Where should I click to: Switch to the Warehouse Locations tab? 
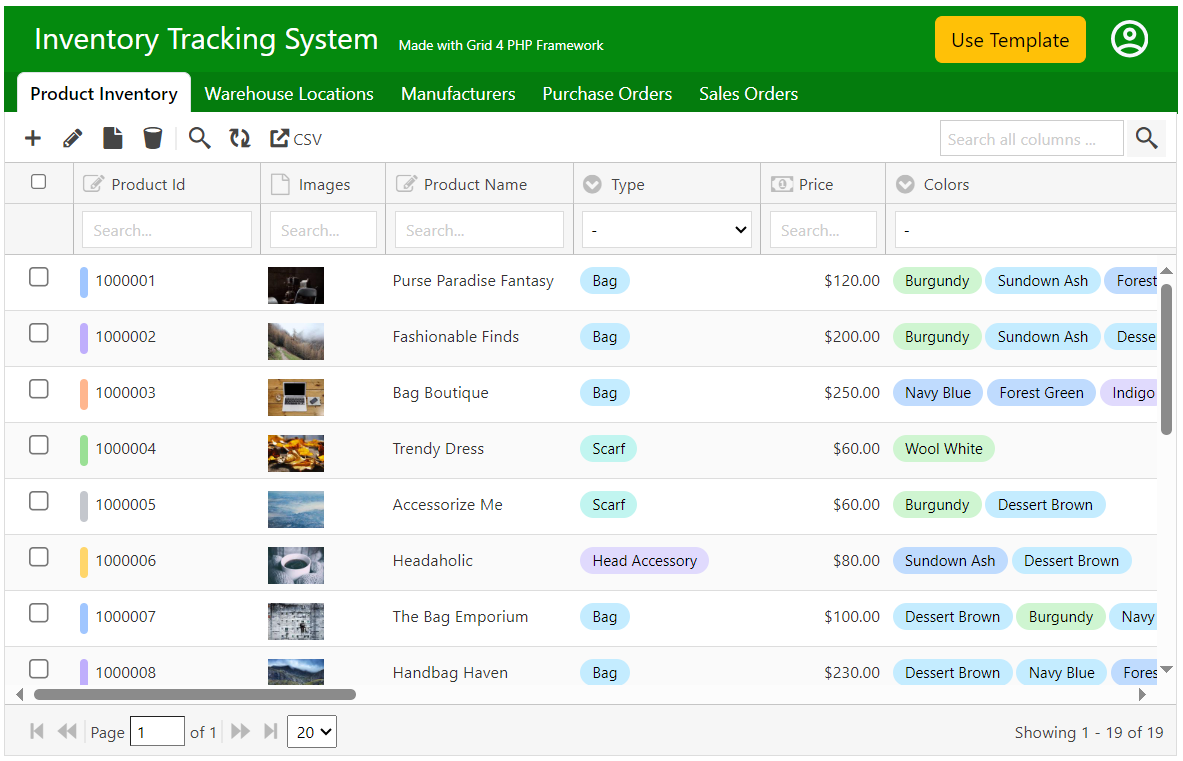pyautogui.click(x=289, y=94)
